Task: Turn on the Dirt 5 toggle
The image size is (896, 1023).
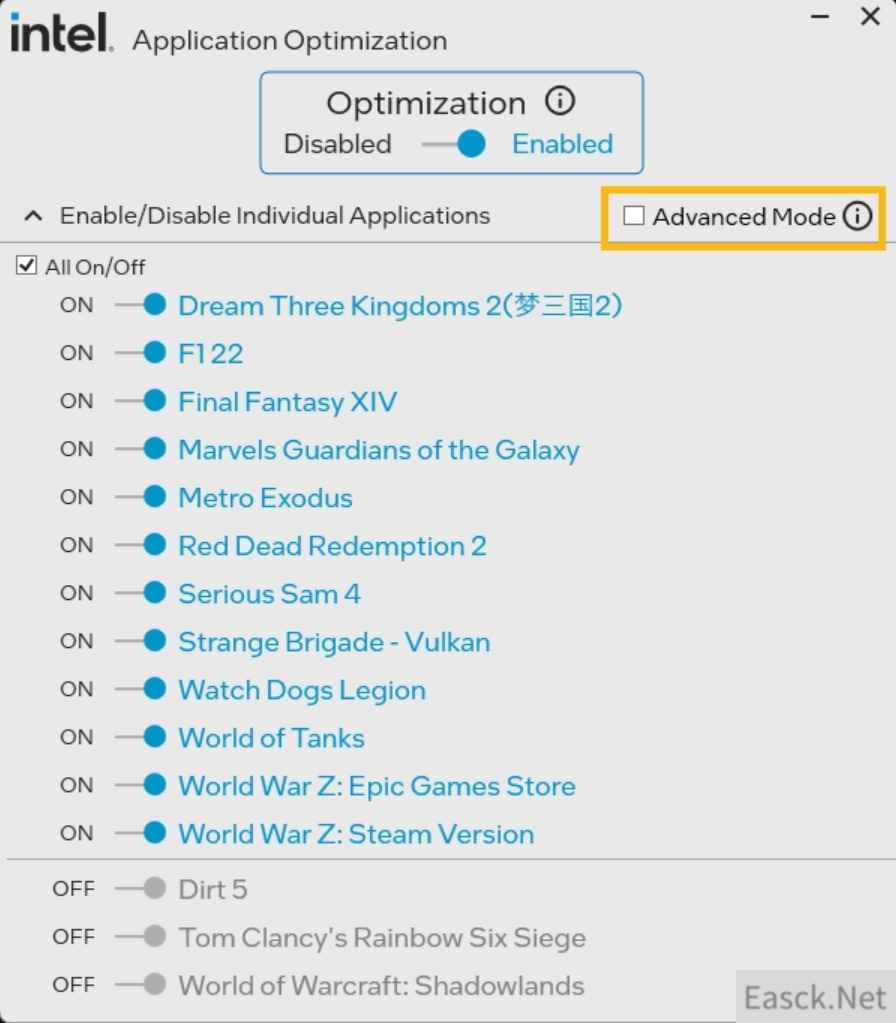Action: pyautogui.click(x=140, y=889)
